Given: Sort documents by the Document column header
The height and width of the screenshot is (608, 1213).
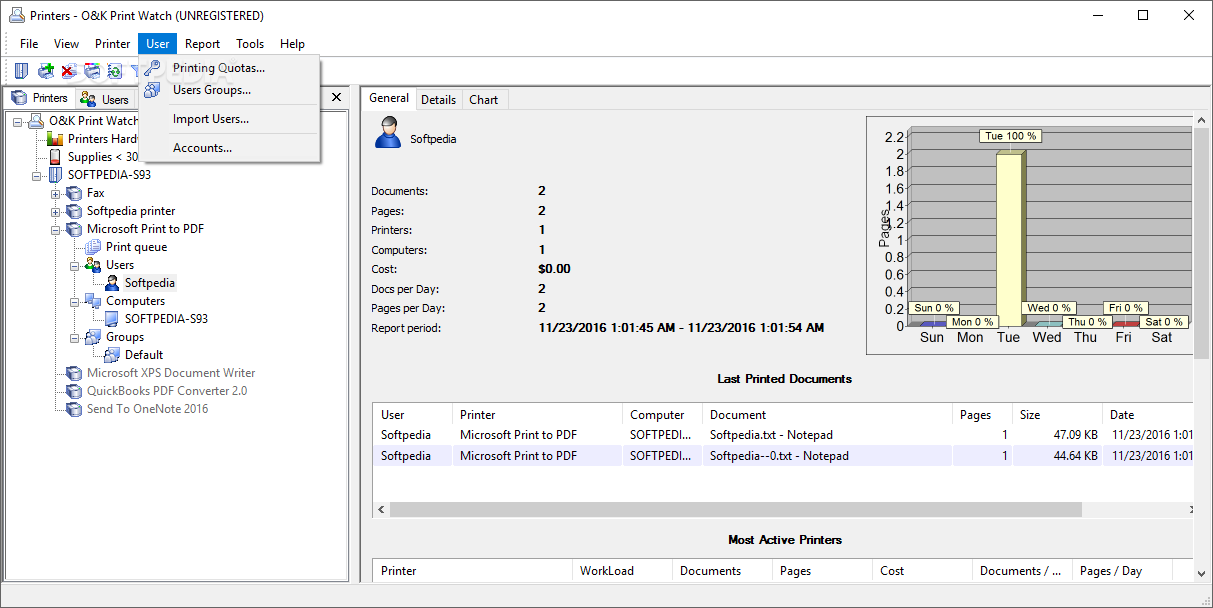Looking at the screenshot, I should (827, 414).
